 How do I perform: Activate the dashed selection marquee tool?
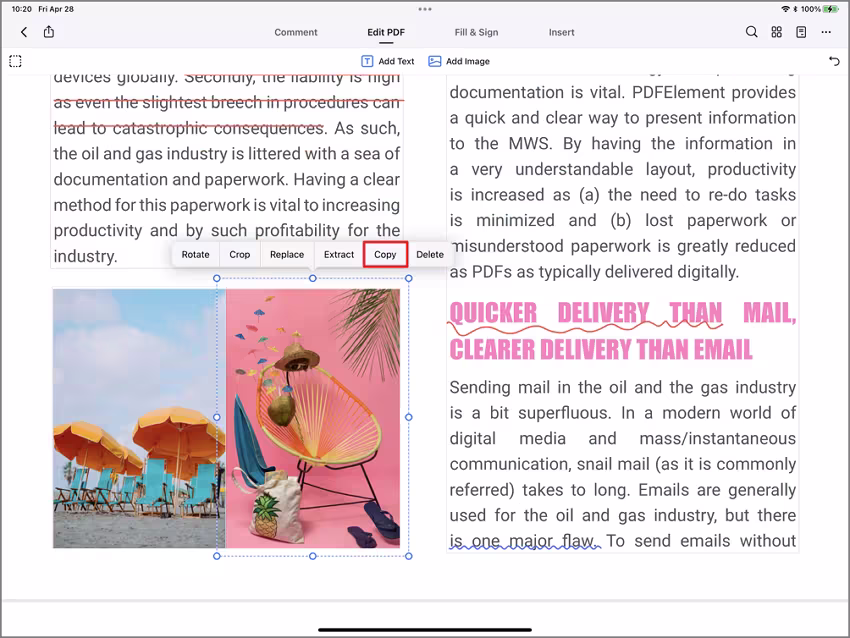tap(15, 61)
